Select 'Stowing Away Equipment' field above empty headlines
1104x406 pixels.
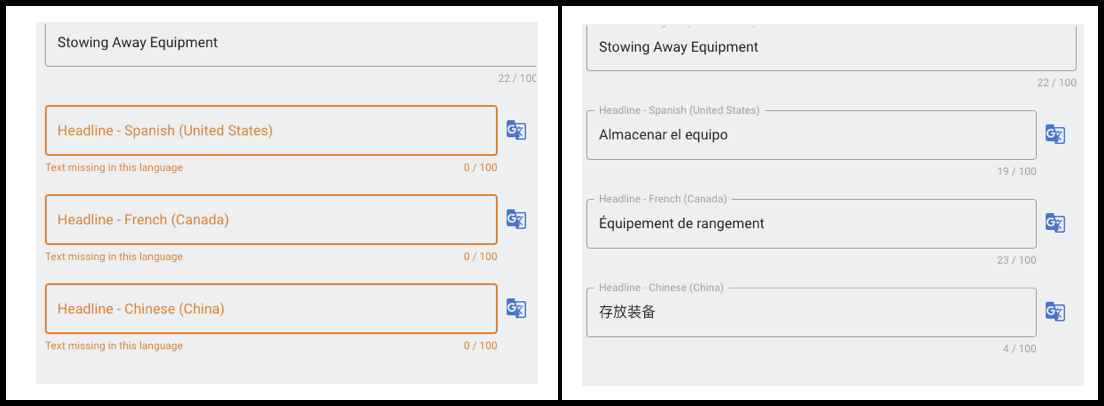290,43
